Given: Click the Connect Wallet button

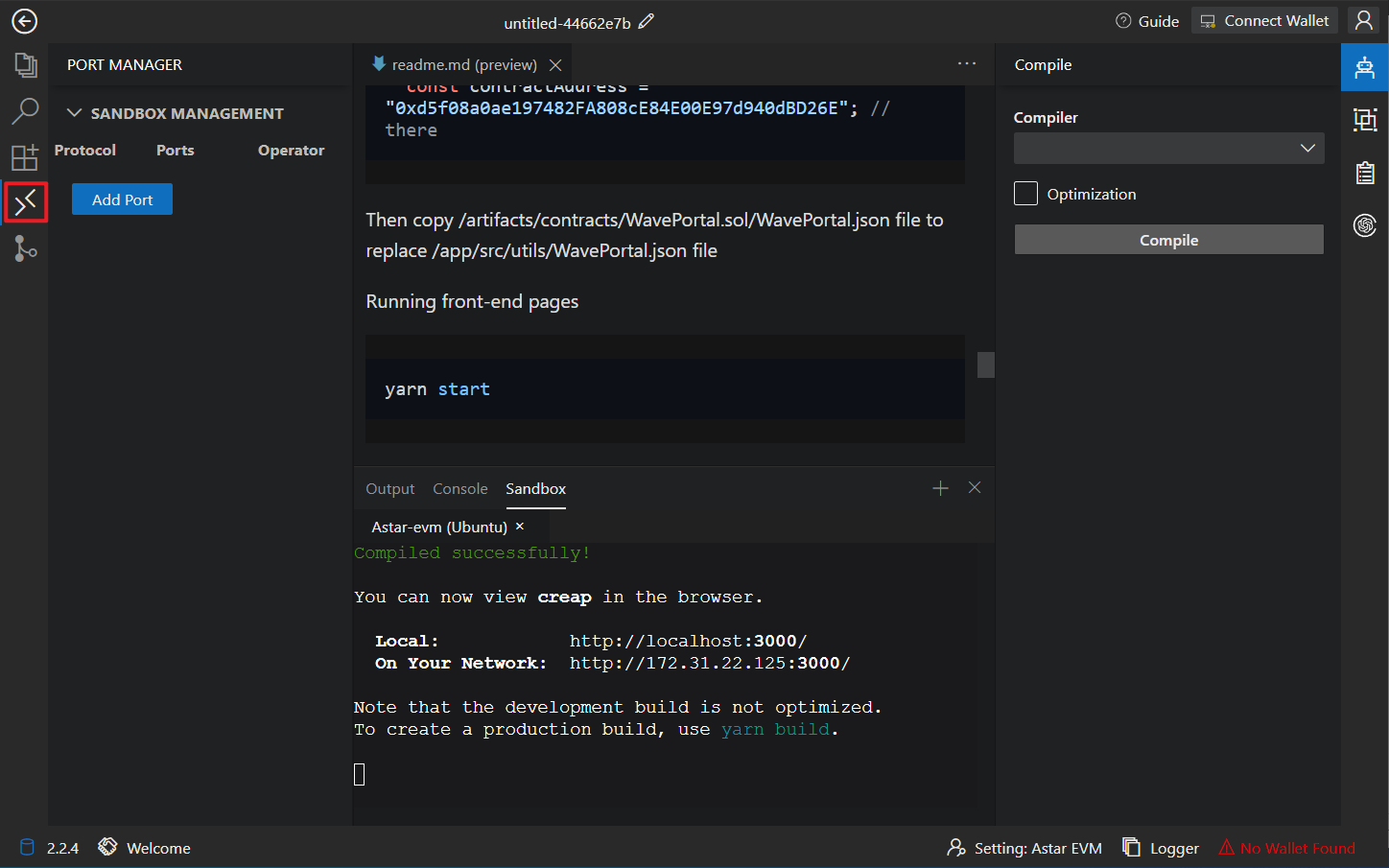Looking at the screenshot, I should tap(1264, 21).
